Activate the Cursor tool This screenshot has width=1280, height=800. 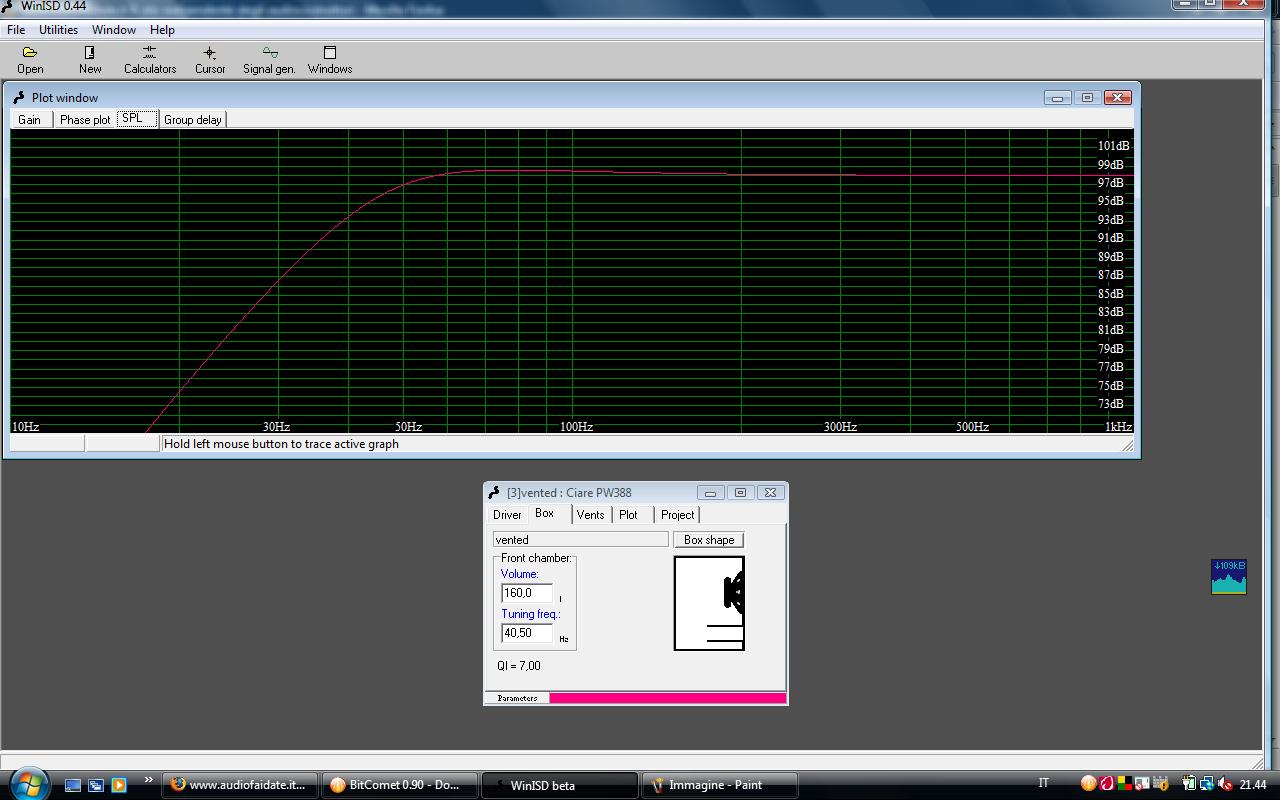[210, 59]
